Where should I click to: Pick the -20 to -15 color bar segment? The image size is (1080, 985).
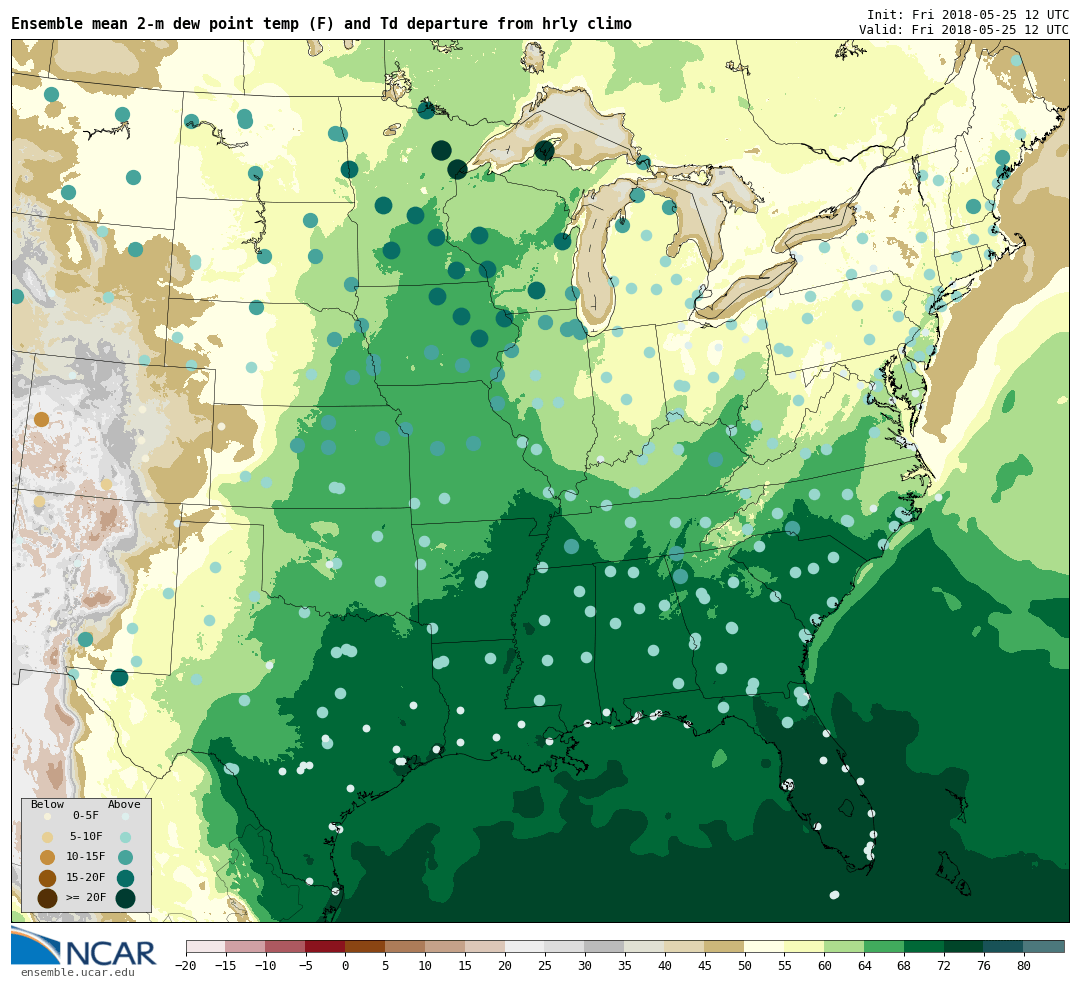(206, 946)
